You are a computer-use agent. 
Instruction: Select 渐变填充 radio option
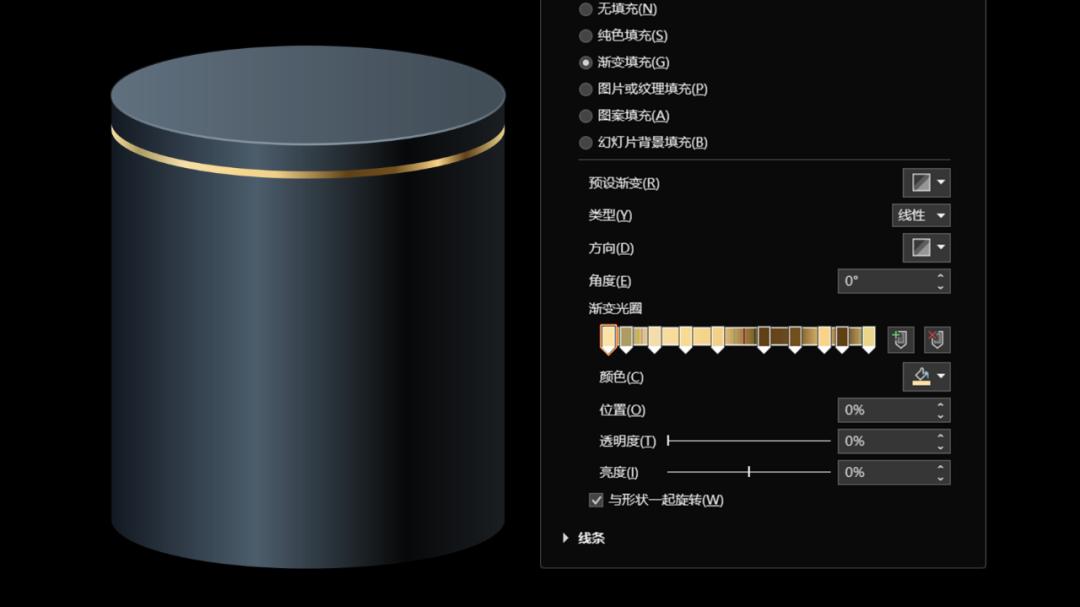[x=585, y=61]
